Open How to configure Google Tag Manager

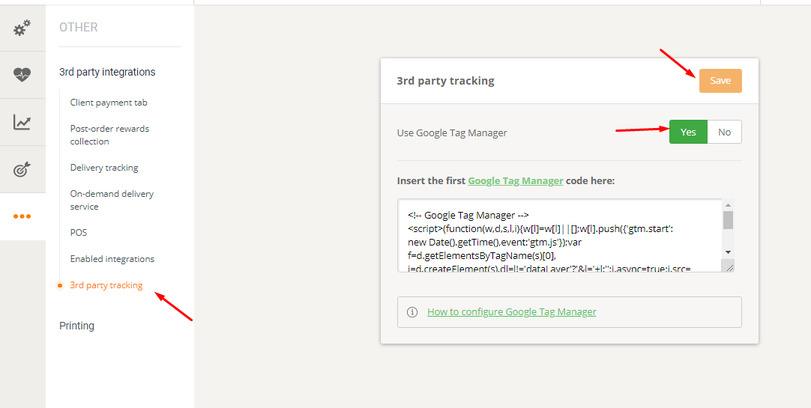pyautogui.click(x=512, y=312)
